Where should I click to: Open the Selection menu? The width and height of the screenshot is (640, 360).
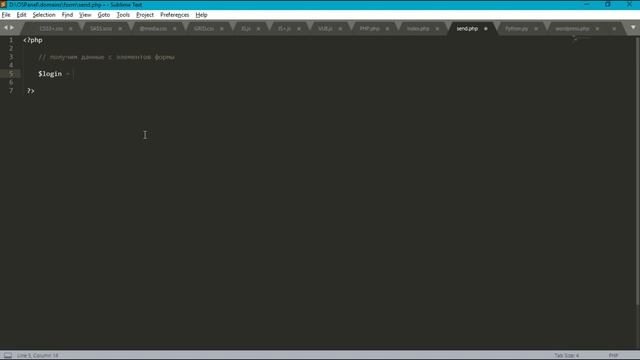click(44, 15)
